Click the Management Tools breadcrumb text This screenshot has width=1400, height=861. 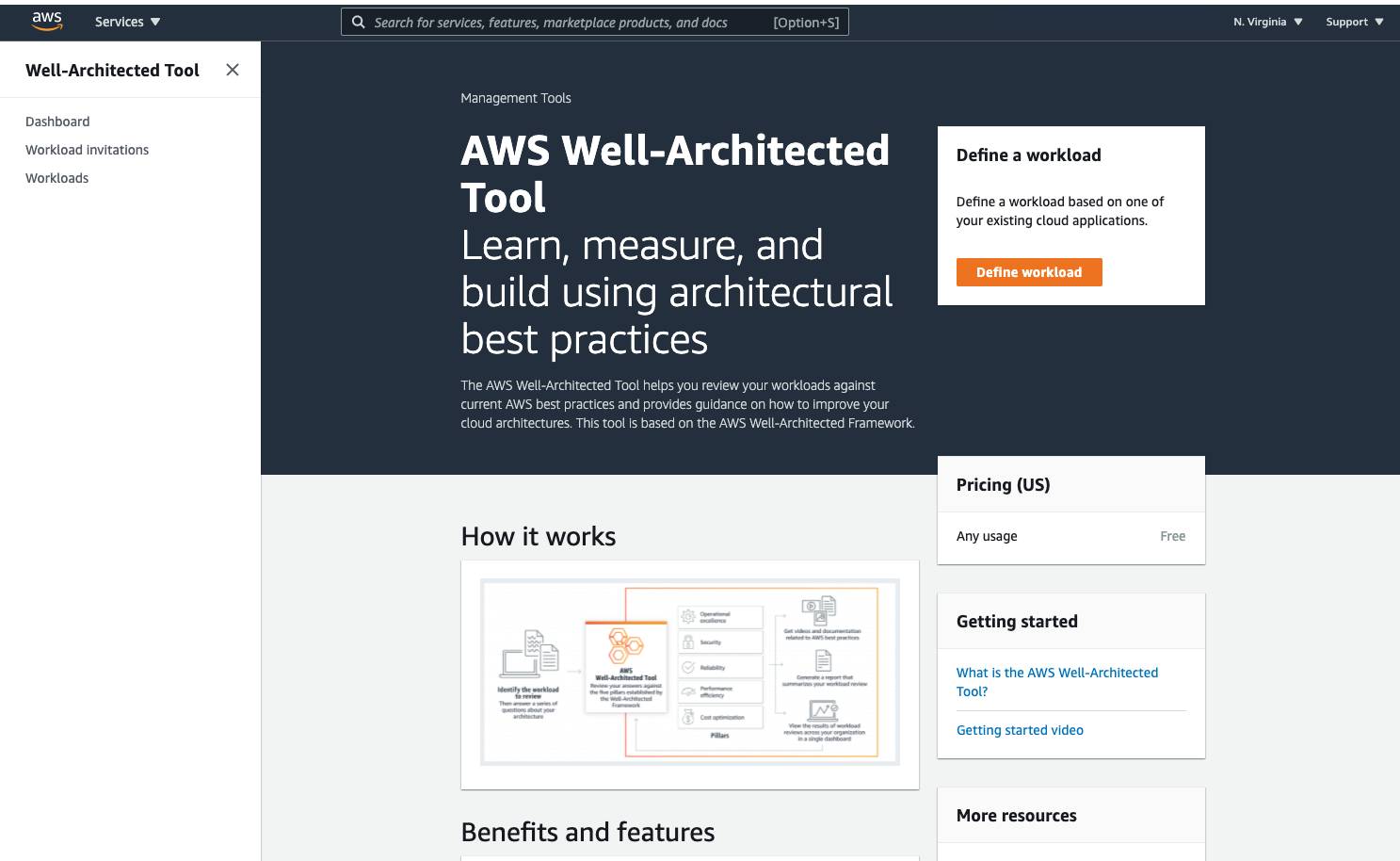click(516, 98)
